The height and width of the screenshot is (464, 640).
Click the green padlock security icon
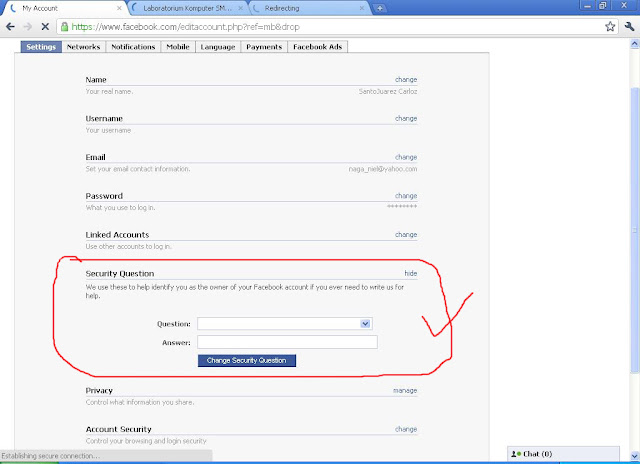click(64, 27)
